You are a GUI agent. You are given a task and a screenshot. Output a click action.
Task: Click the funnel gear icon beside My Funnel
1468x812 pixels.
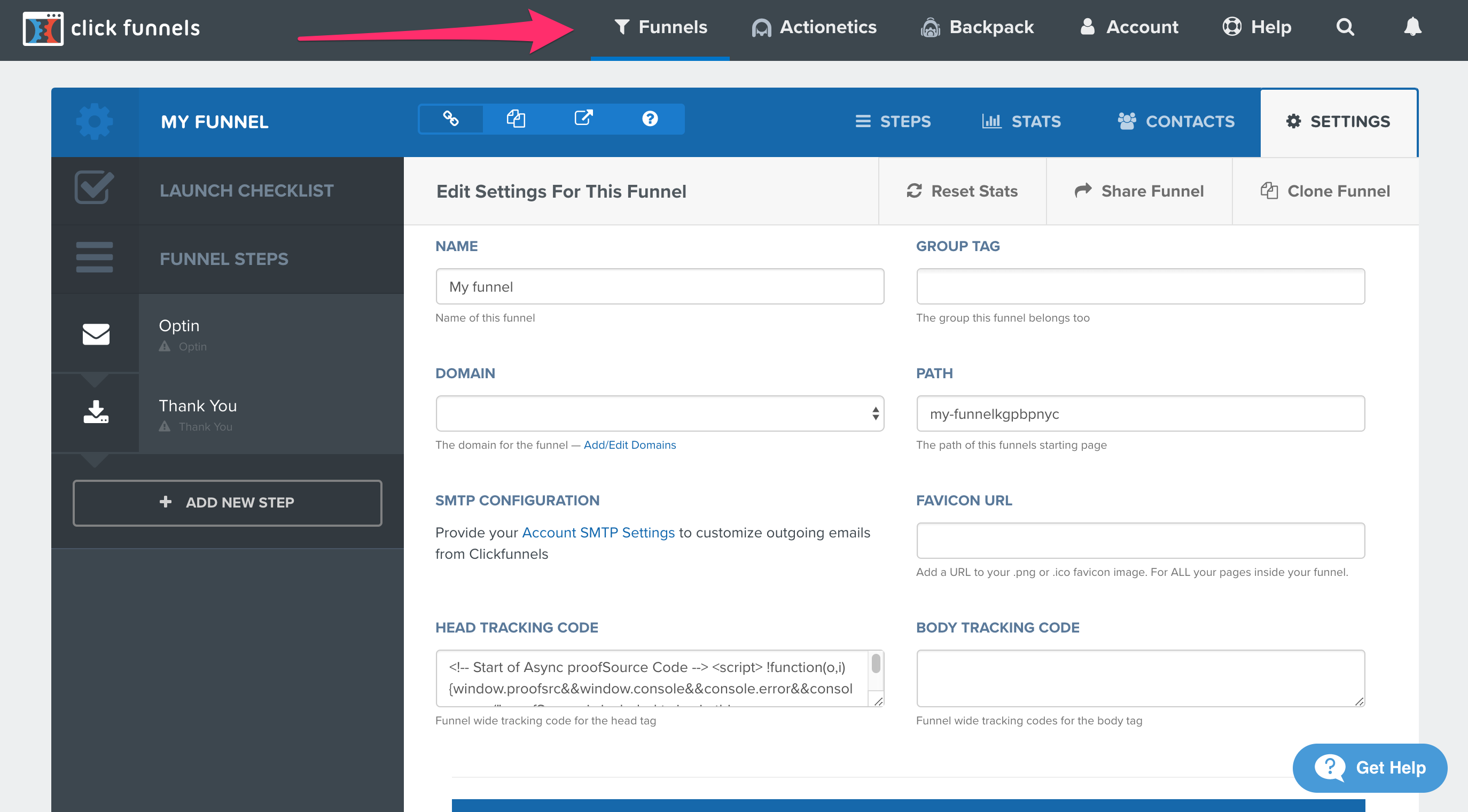point(95,121)
